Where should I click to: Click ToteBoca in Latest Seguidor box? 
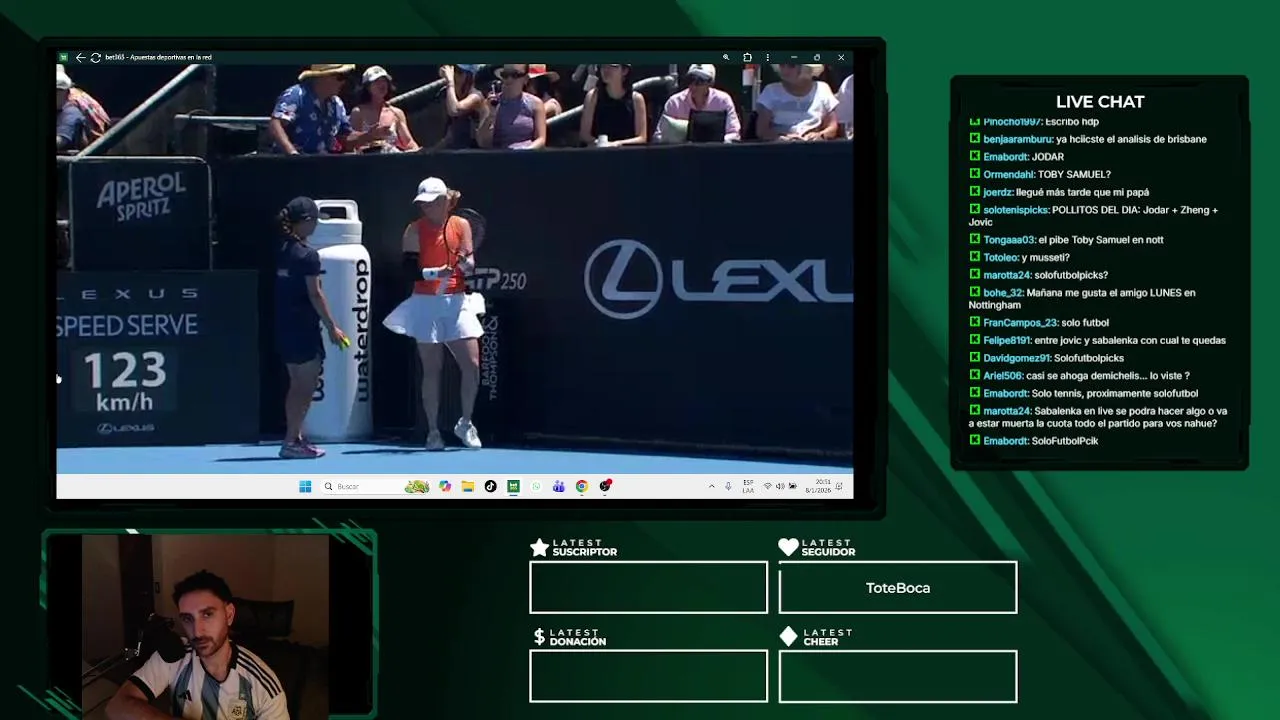[898, 588]
